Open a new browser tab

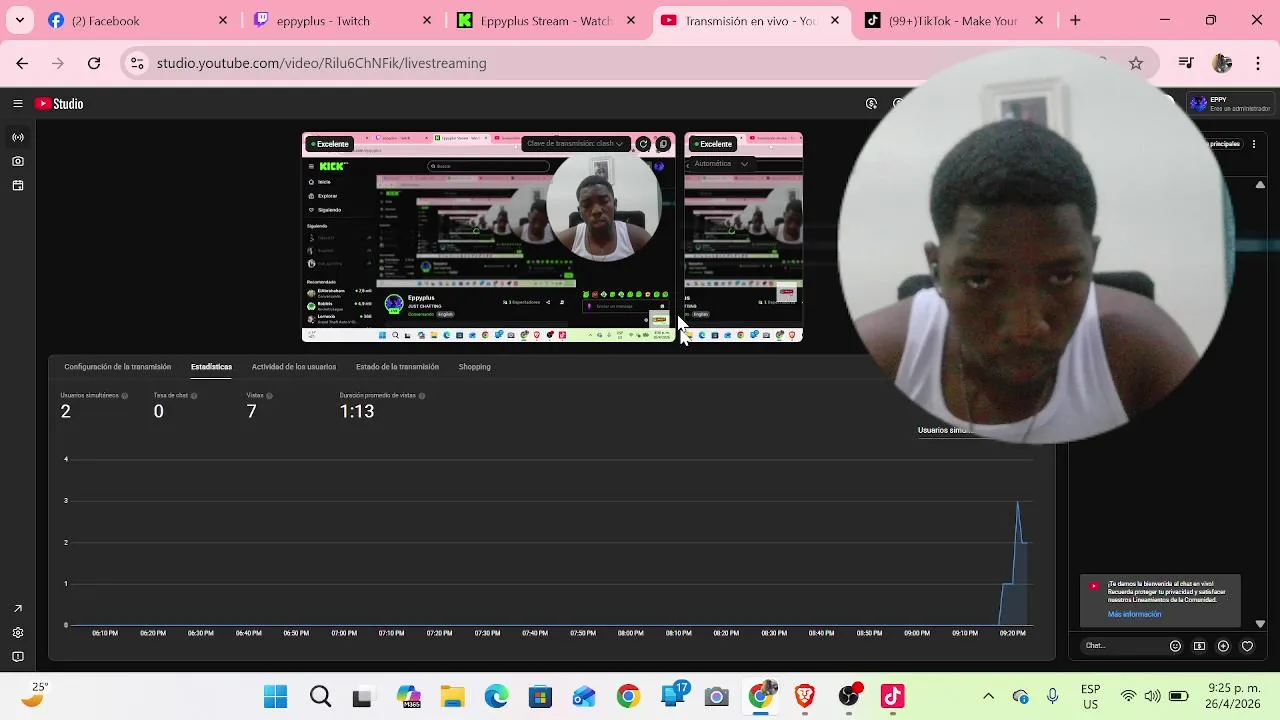pos(1075,20)
